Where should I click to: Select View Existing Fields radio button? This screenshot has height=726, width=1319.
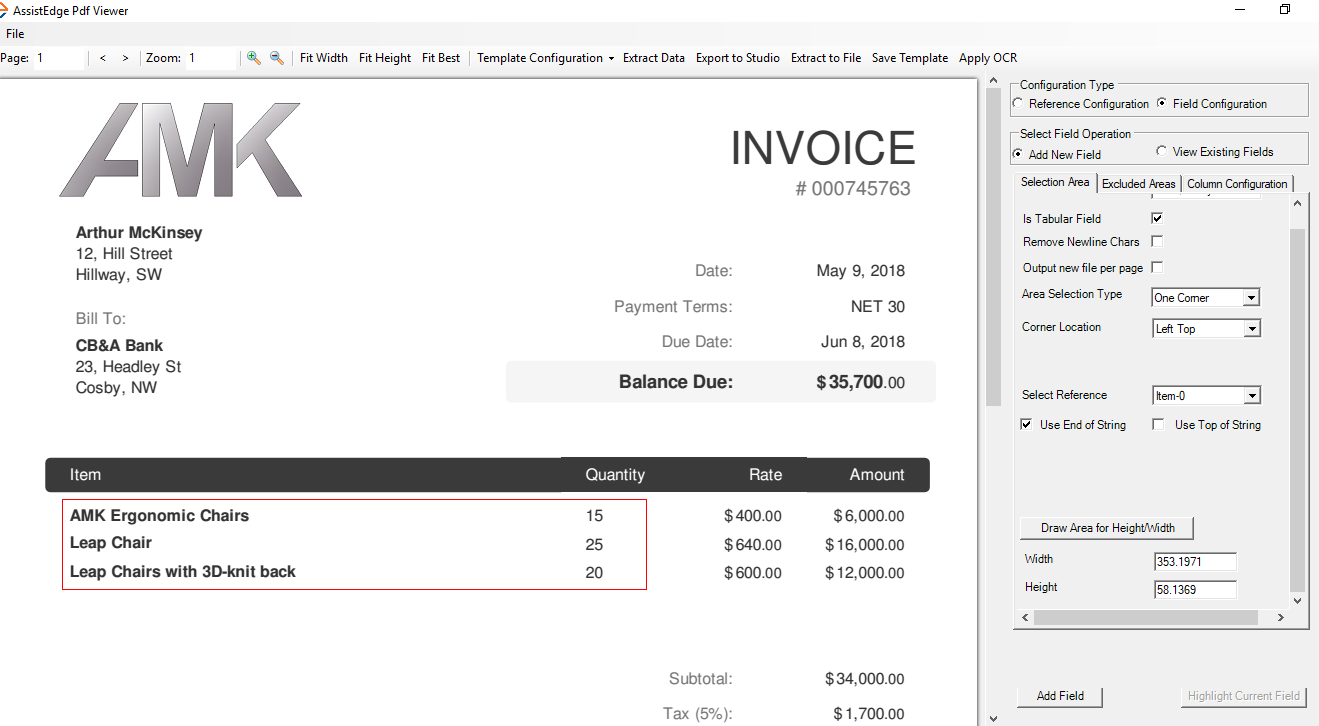1162,151
